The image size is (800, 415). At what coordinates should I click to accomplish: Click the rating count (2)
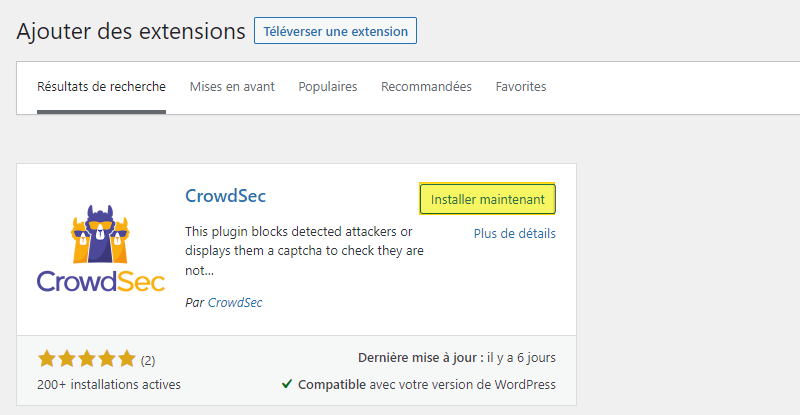[x=148, y=360]
